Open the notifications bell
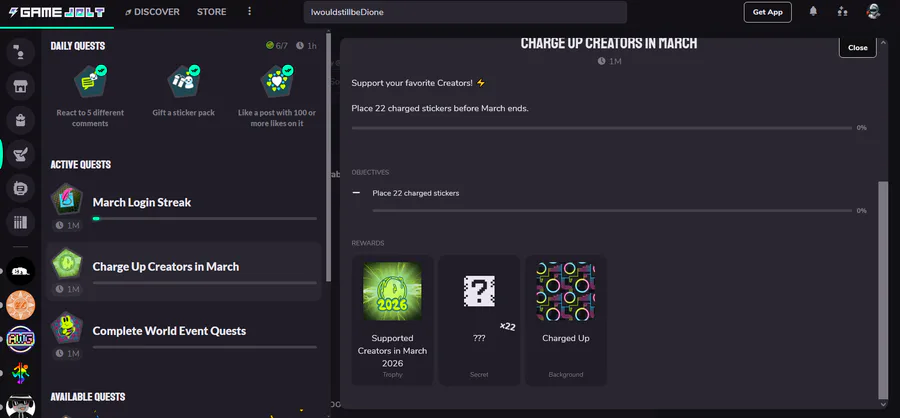The width and height of the screenshot is (900, 418). click(813, 11)
